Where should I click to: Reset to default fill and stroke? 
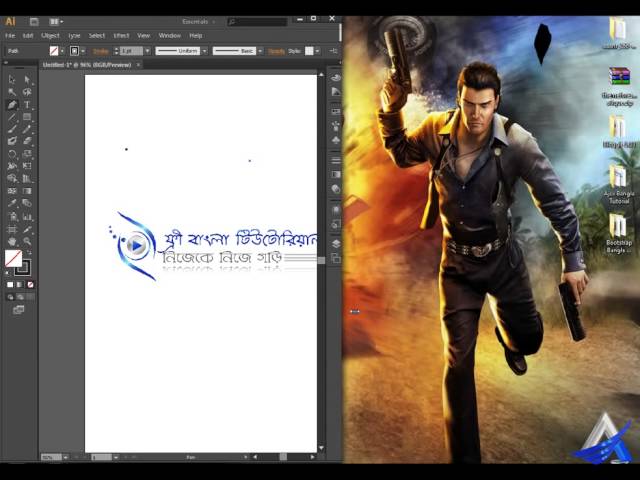click(x=7, y=272)
